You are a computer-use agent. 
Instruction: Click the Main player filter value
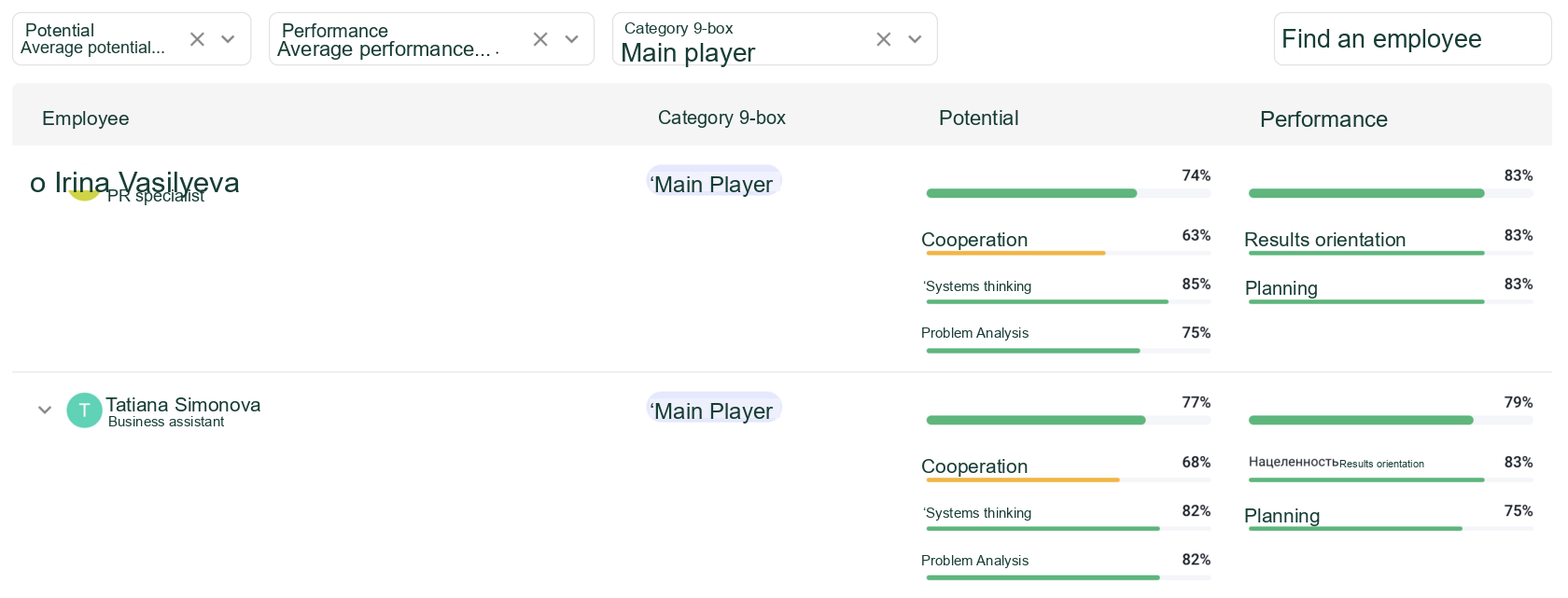pos(688,53)
